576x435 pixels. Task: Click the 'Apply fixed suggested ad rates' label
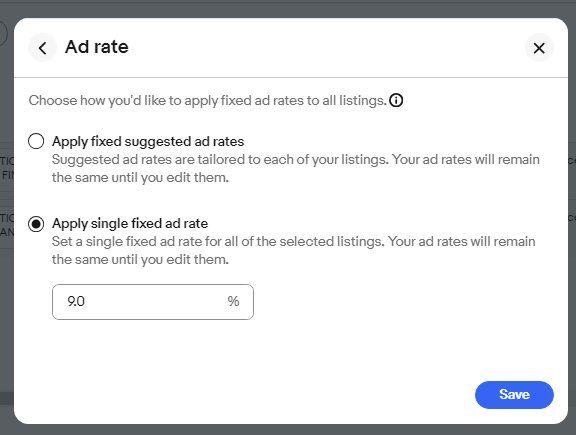click(148, 141)
